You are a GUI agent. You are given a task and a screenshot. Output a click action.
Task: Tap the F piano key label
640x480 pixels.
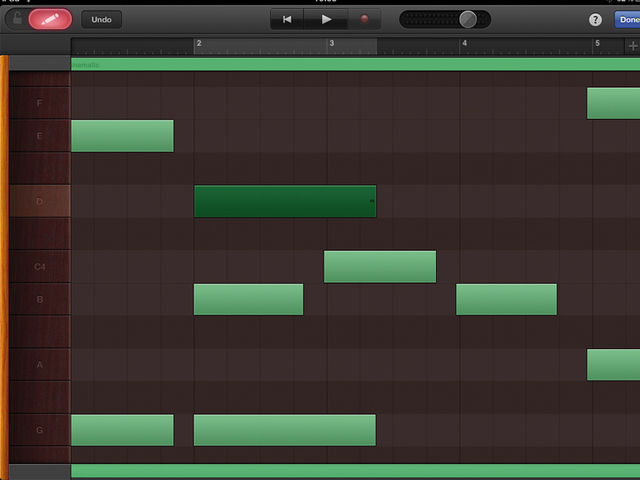pos(39,103)
